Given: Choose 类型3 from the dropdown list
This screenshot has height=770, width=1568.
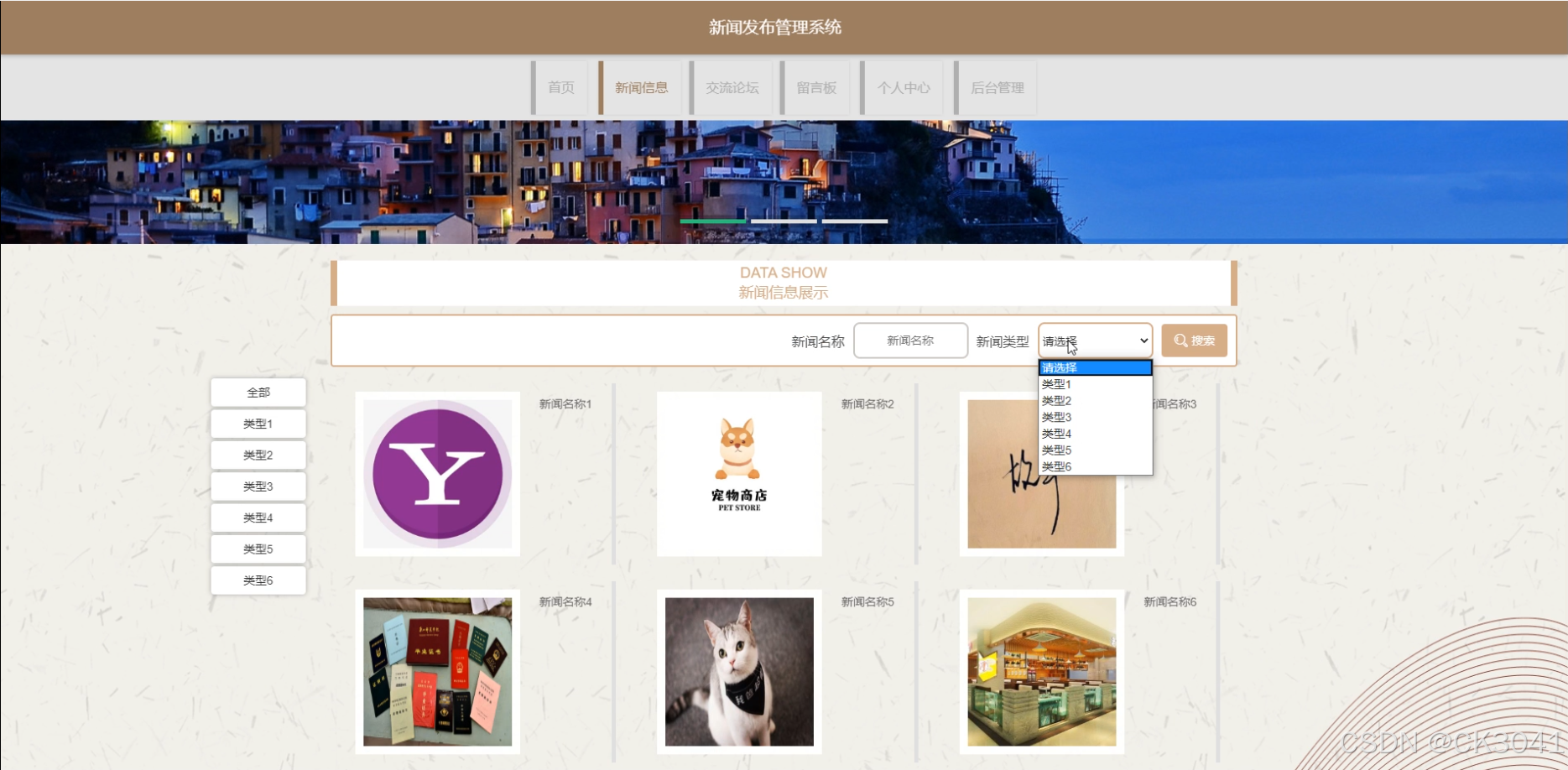Looking at the screenshot, I should 1095,417.
